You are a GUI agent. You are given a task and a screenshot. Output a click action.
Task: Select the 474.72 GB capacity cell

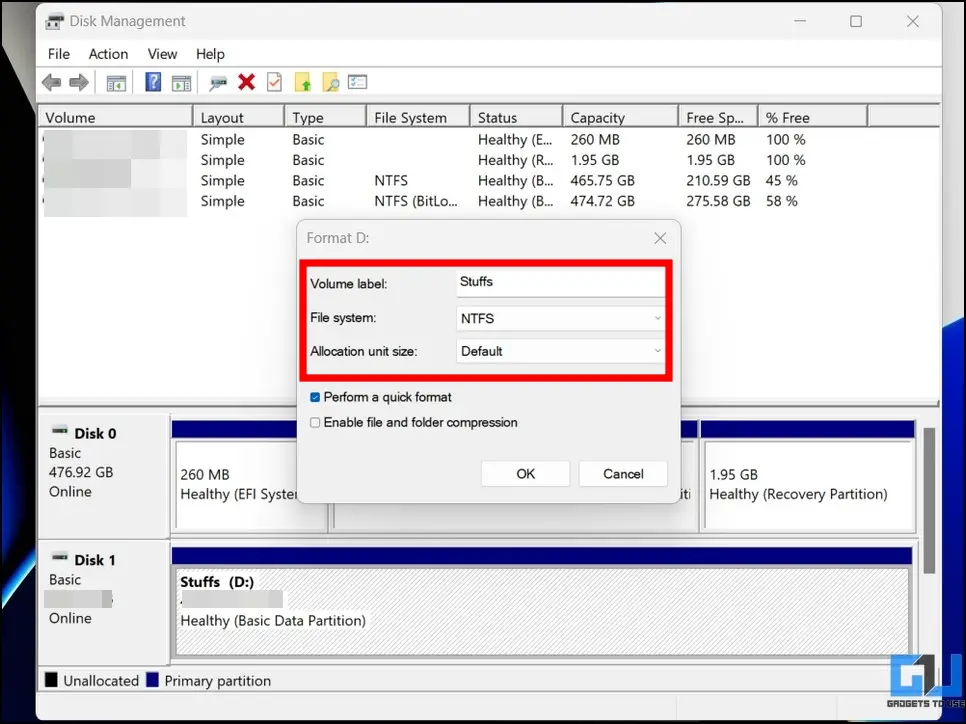click(602, 201)
